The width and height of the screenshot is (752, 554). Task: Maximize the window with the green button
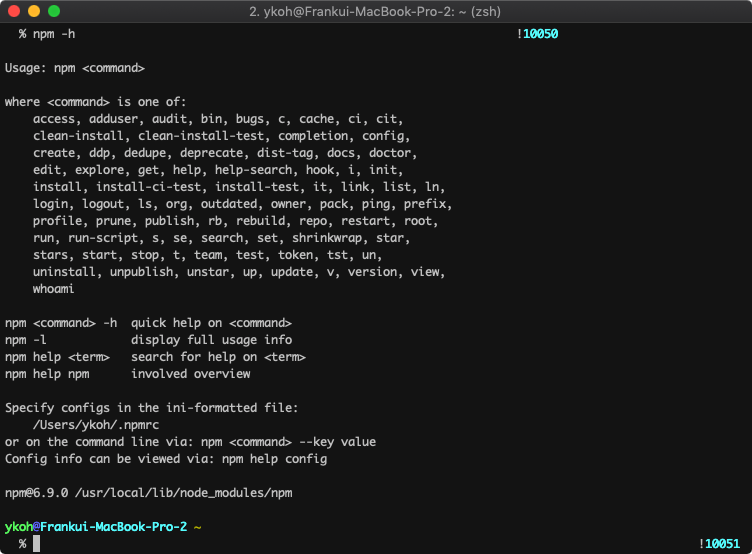[53, 11]
